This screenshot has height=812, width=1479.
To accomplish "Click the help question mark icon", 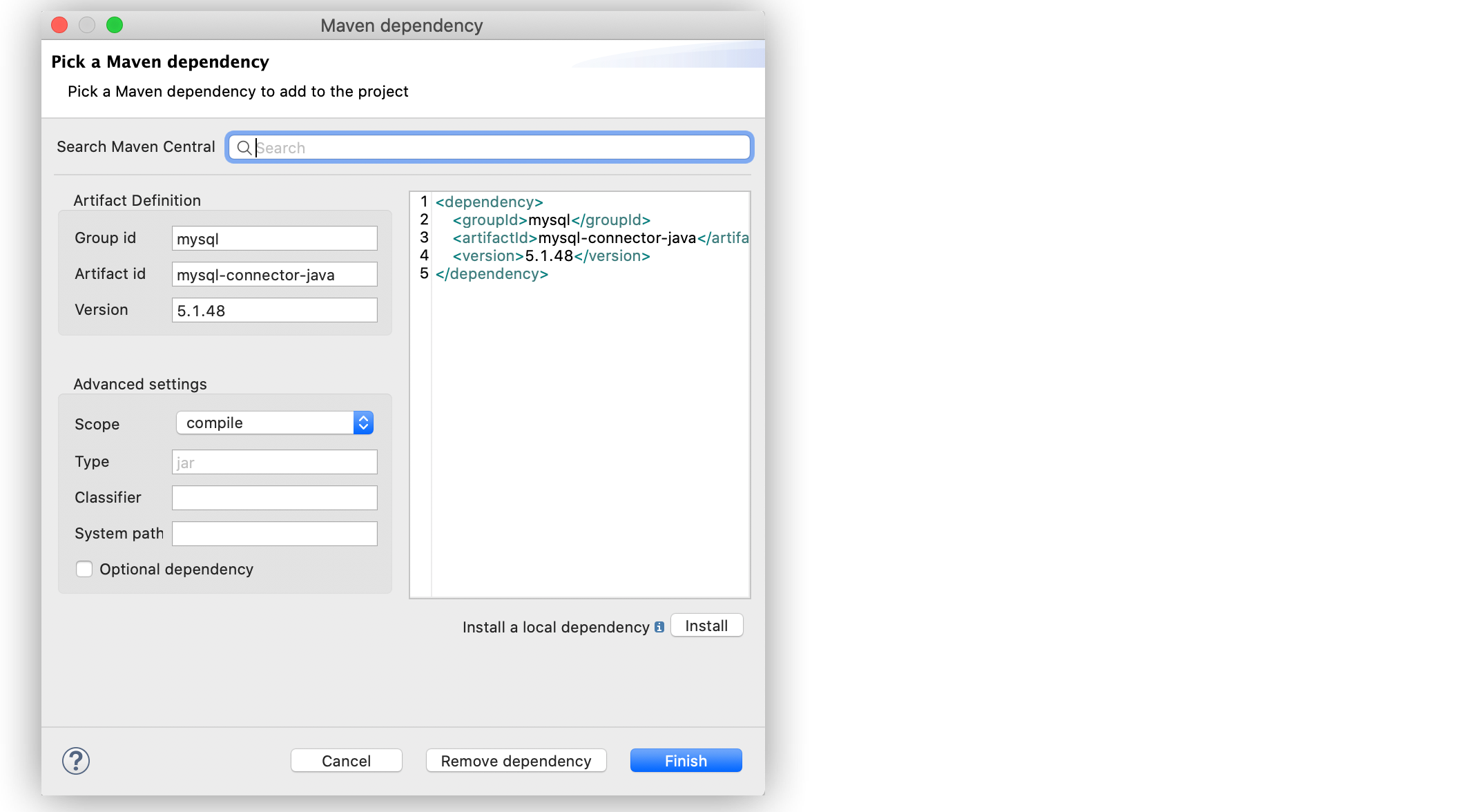I will [x=76, y=761].
